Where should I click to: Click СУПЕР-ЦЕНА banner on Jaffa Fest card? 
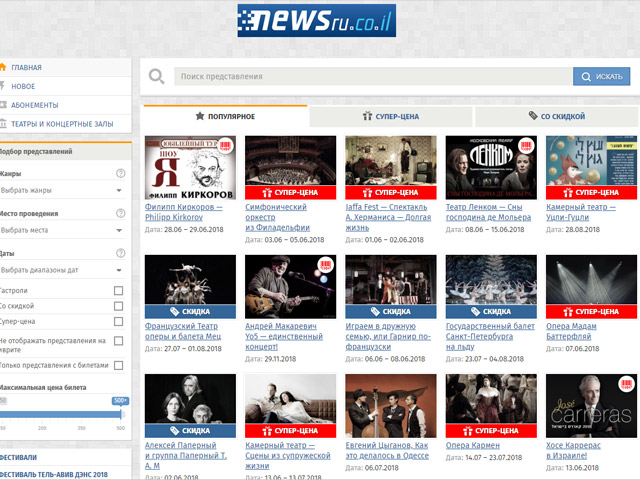[x=391, y=193]
